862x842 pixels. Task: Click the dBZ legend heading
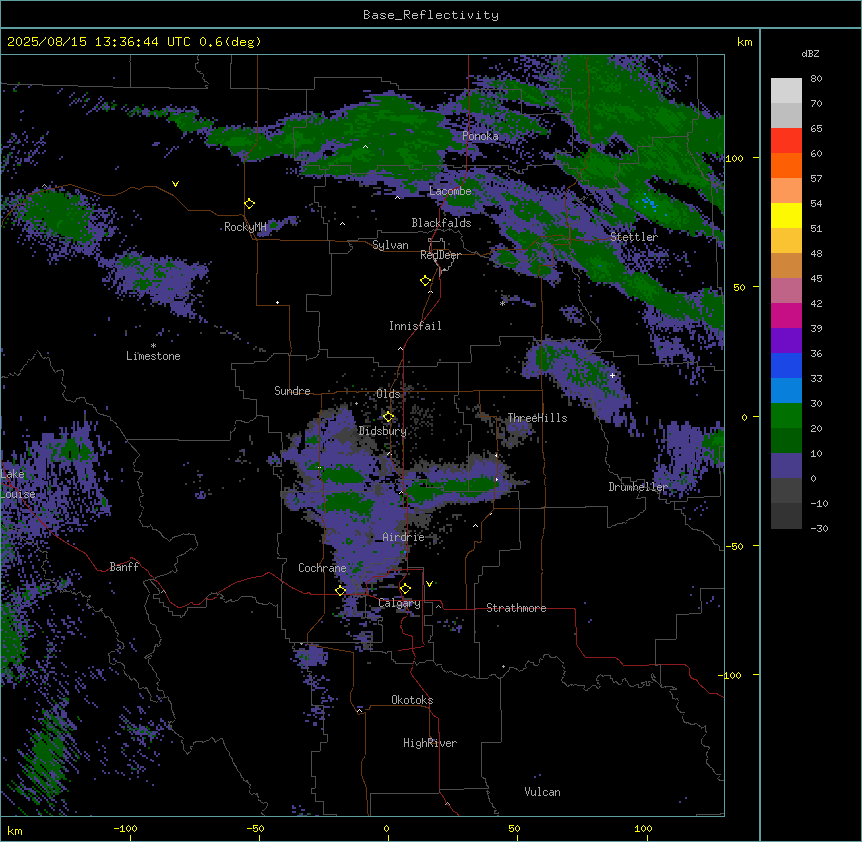coord(810,54)
